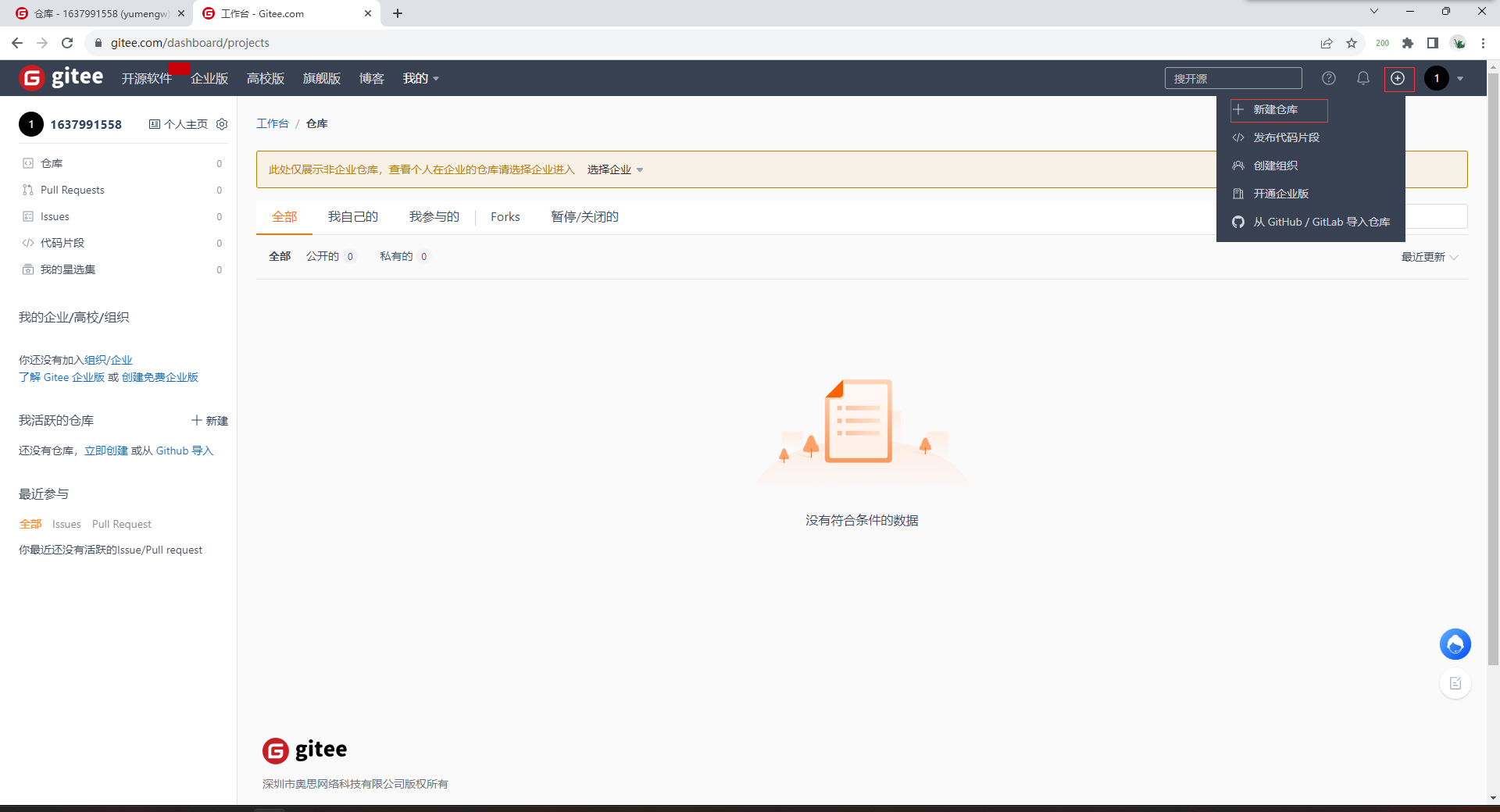Open profile settings gear icon
The image size is (1500, 812).
(222, 124)
